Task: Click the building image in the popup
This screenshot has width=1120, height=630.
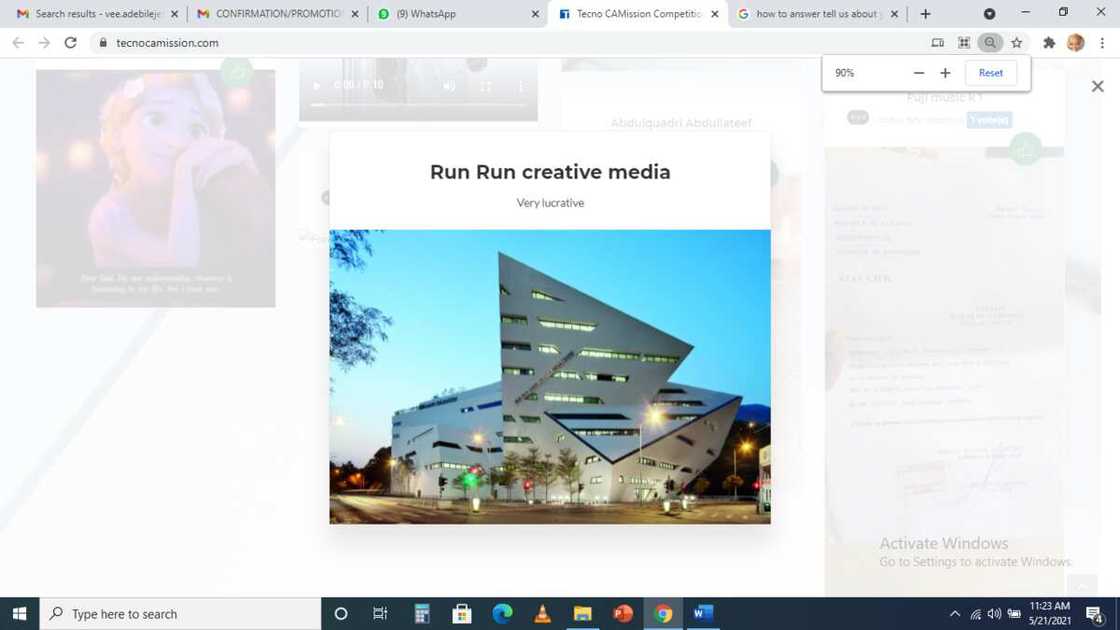Action: [x=550, y=377]
